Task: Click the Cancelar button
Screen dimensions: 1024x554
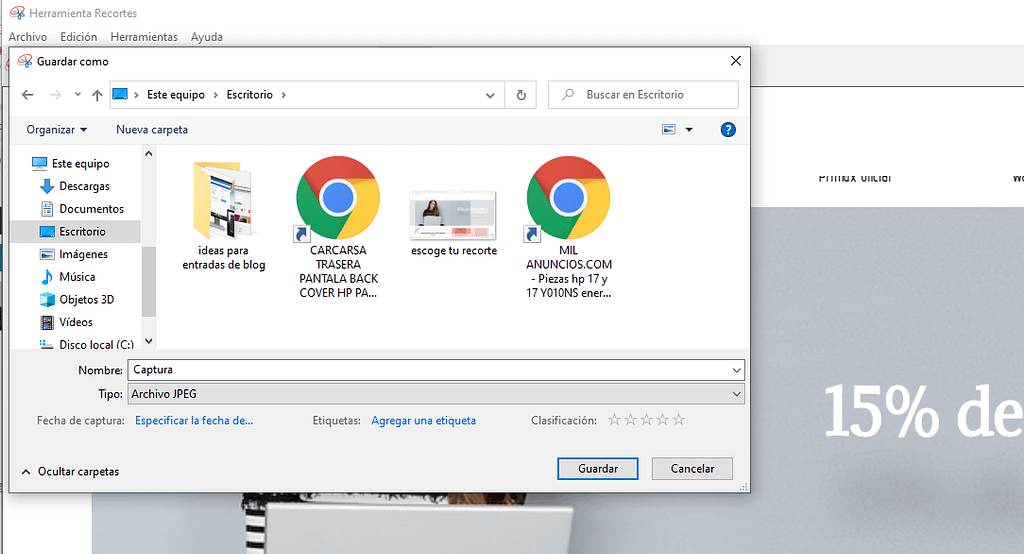Action: click(x=692, y=468)
